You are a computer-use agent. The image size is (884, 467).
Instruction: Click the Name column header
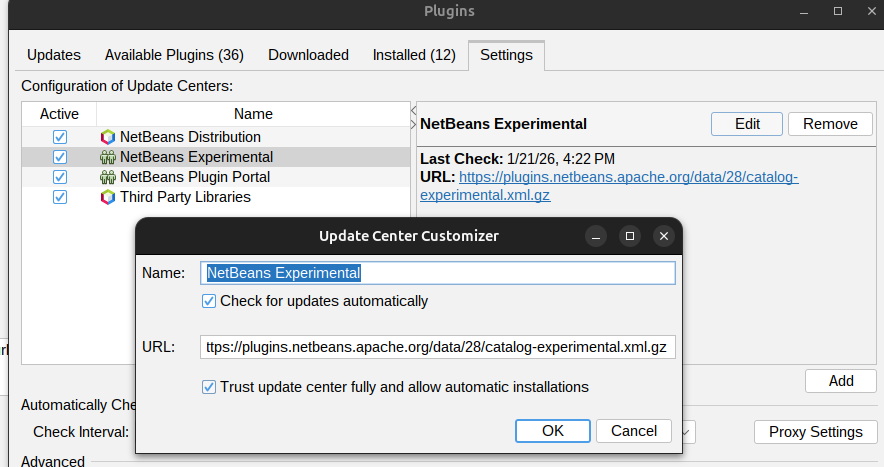coord(253,114)
